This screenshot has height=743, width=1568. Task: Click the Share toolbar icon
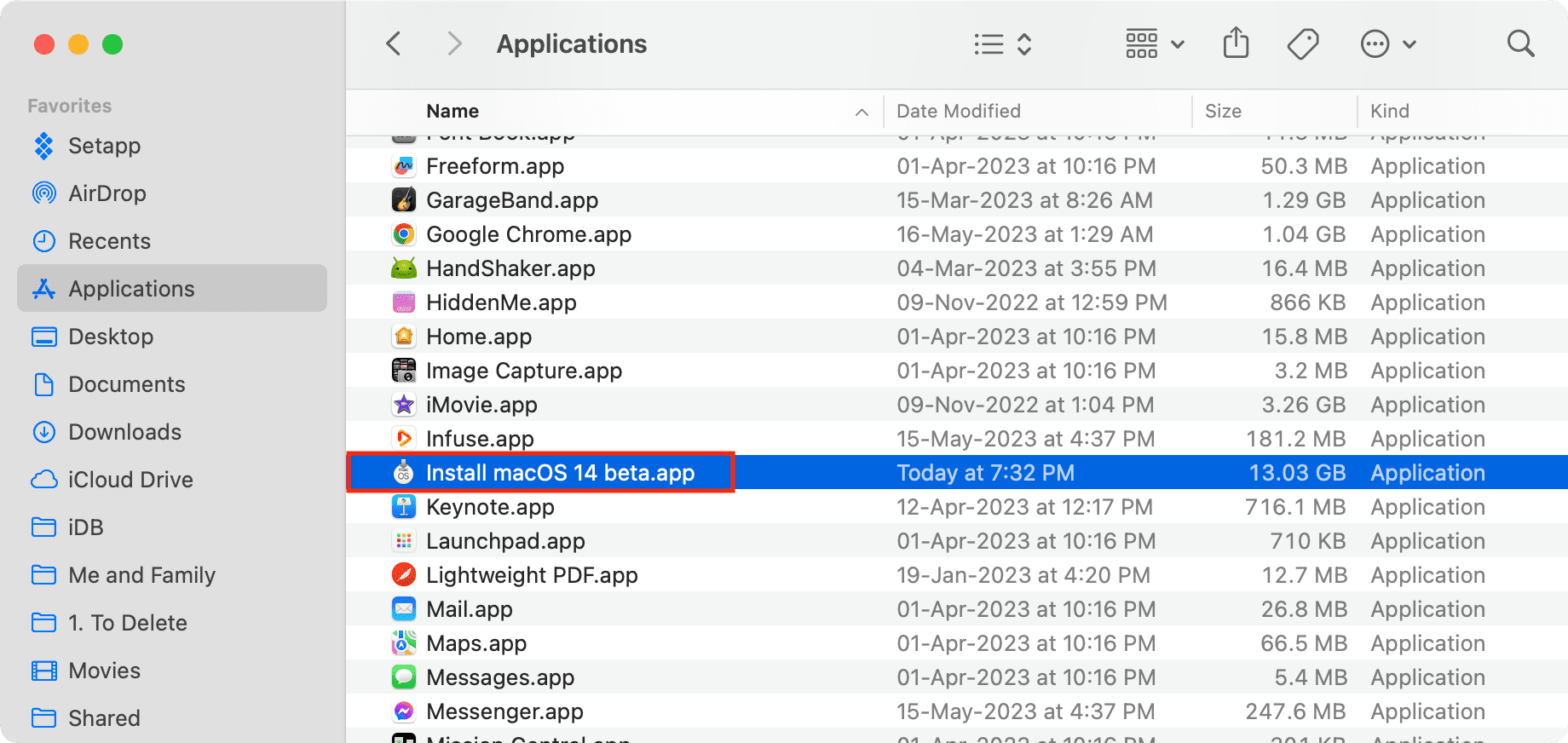coord(1236,43)
